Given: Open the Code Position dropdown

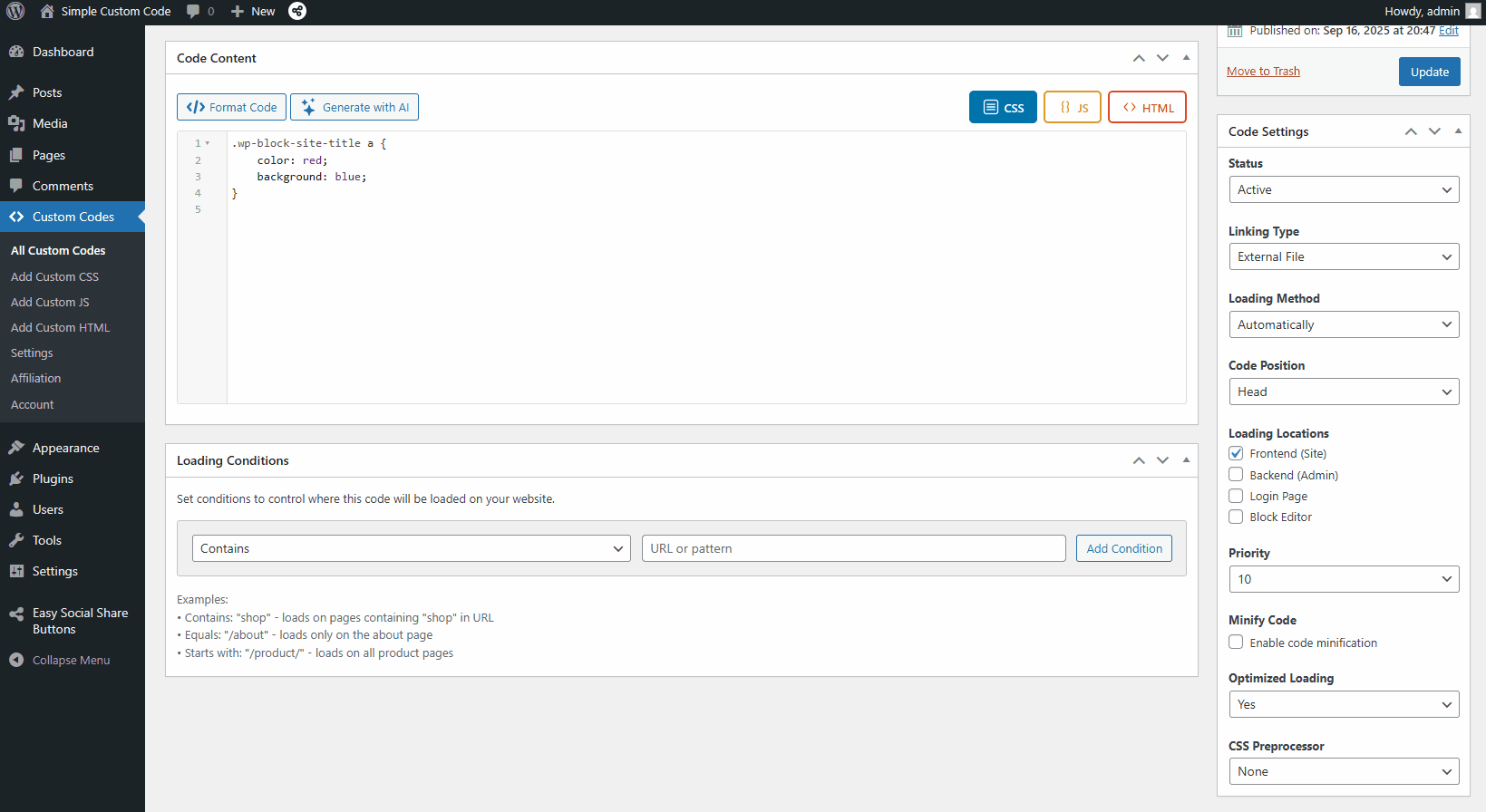Looking at the screenshot, I should point(1344,391).
